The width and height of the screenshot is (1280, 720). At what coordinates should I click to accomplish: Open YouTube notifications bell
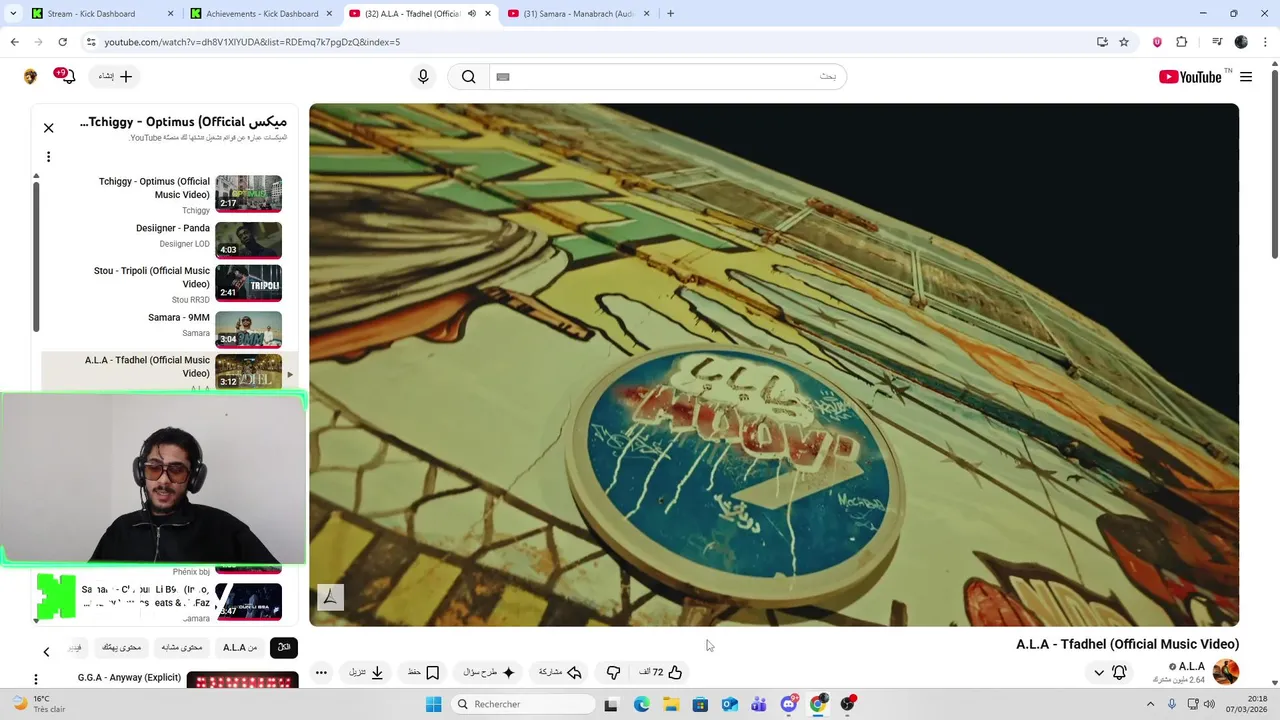pos(69,77)
